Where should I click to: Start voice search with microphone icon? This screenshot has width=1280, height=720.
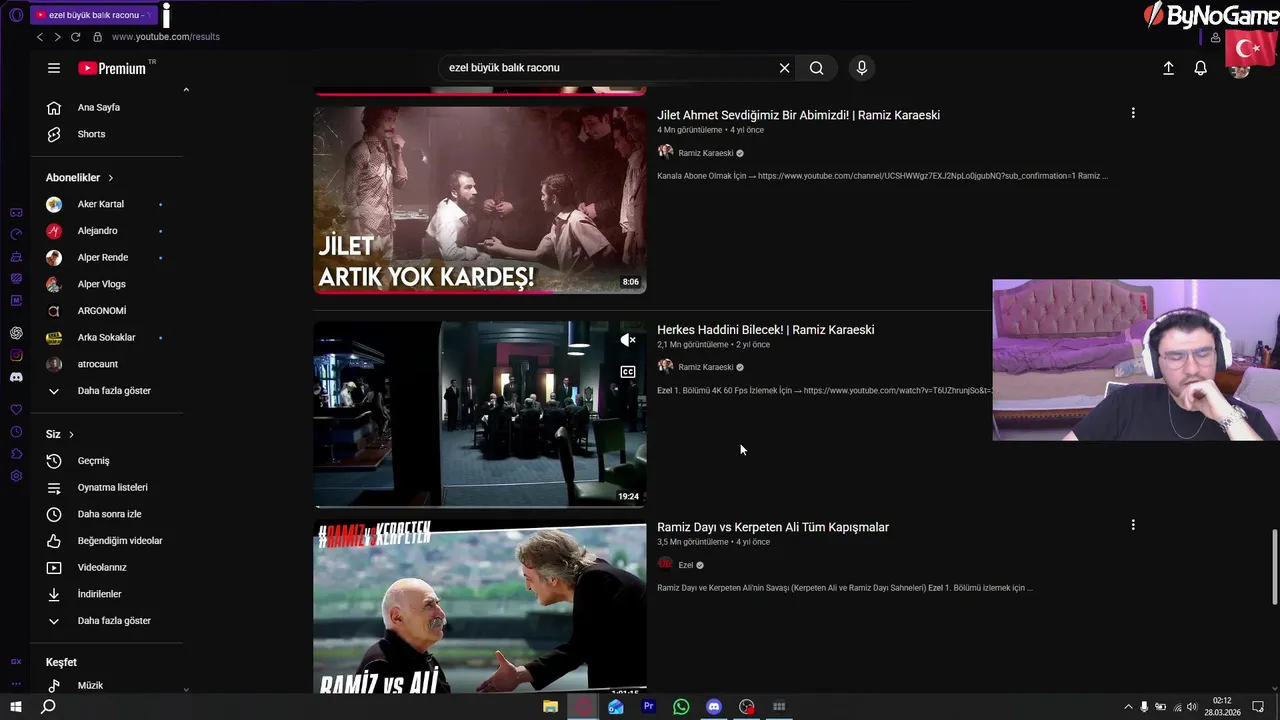click(862, 68)
